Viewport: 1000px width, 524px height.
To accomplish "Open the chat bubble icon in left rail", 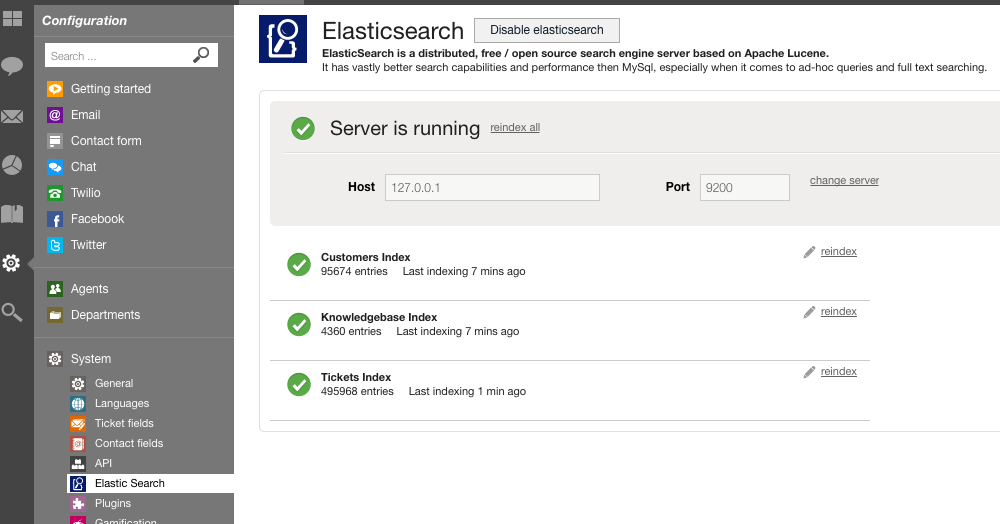I will tap(12, 66).
